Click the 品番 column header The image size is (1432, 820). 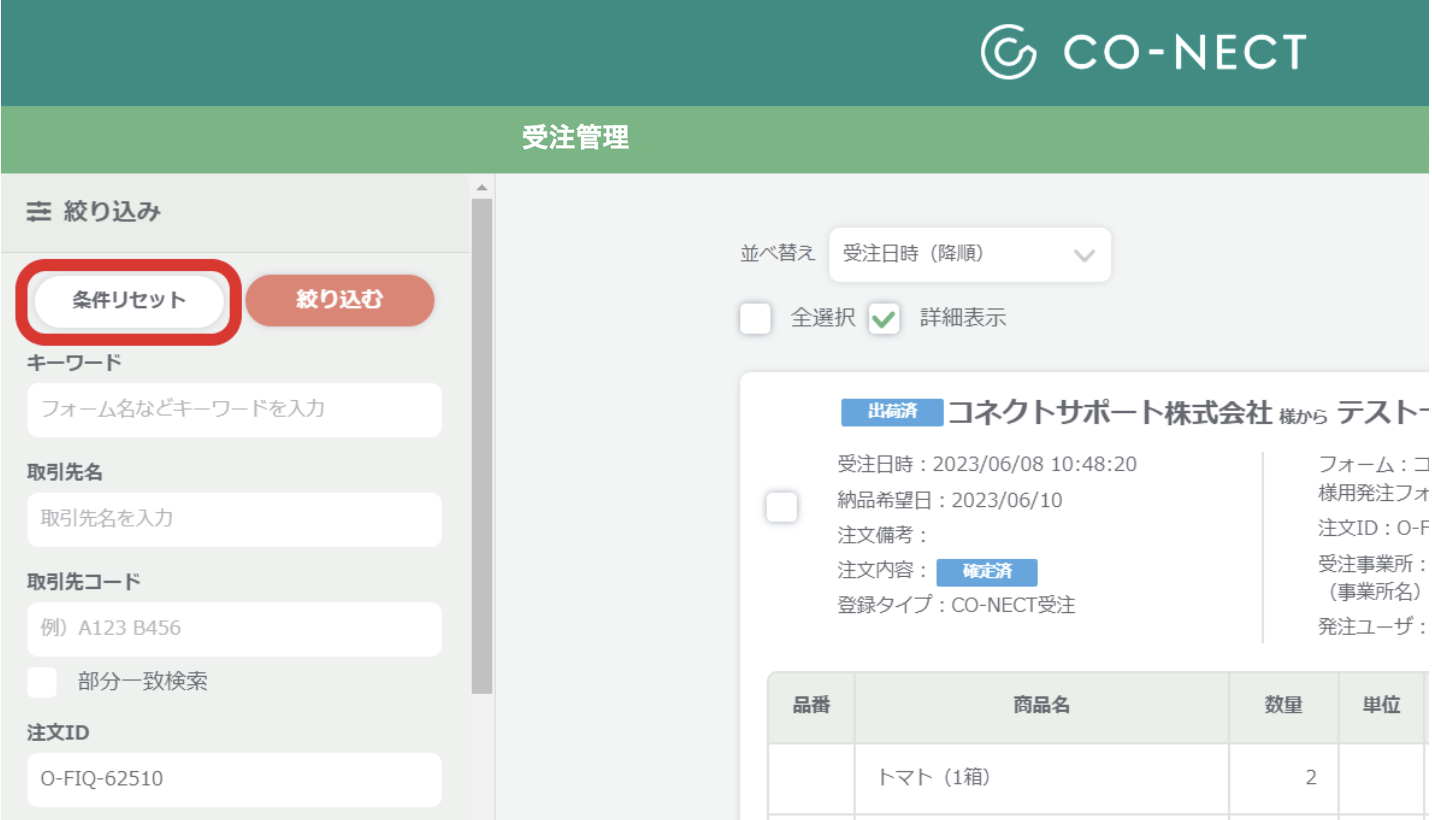[812, 706]
